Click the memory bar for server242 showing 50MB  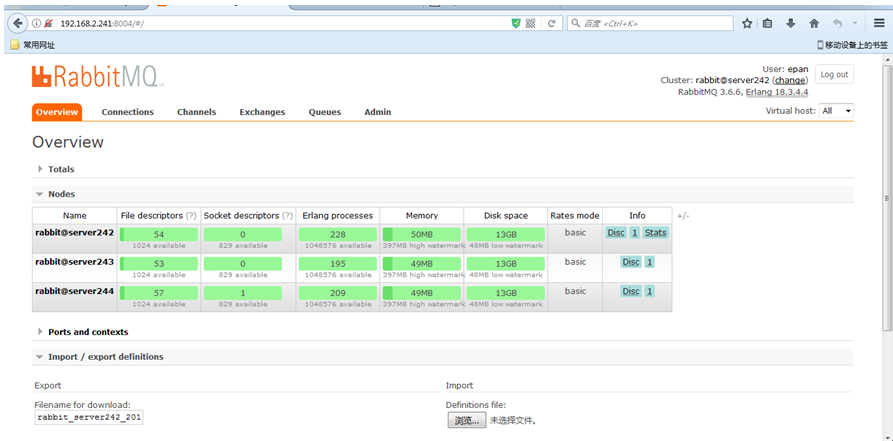click(x=421, y=234)
